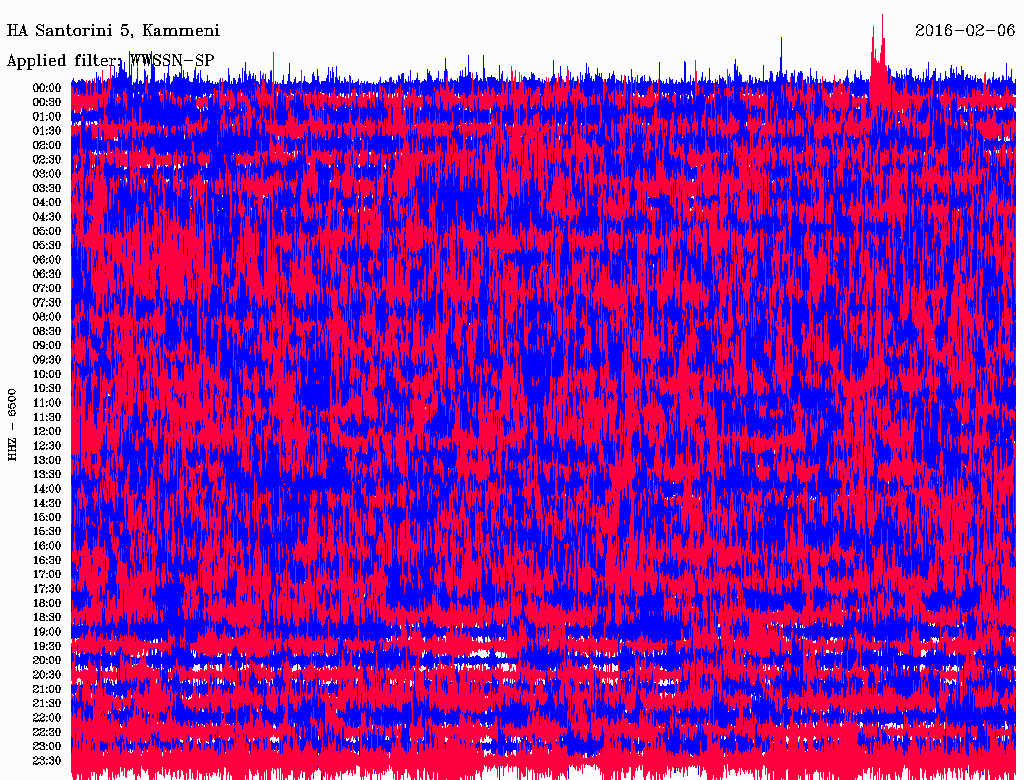Select the 14:00 time row label
This screenshot has height=780, width=1024.
click(46, 489)
